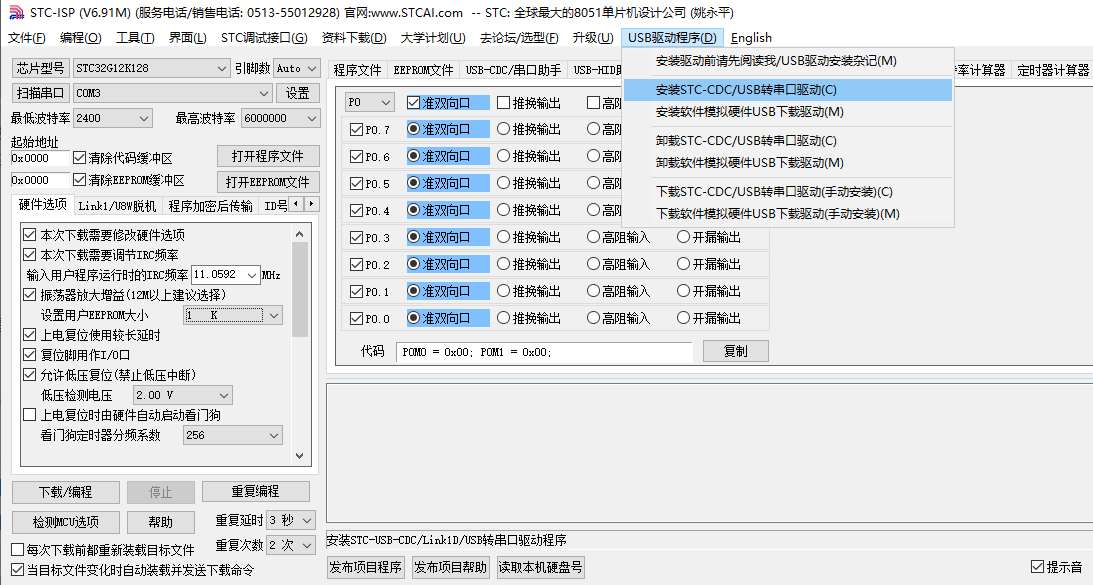Click the P0M0 代码 text field
The width and height of the screenshot is (1093, 585).
click(x=544, y=352)
